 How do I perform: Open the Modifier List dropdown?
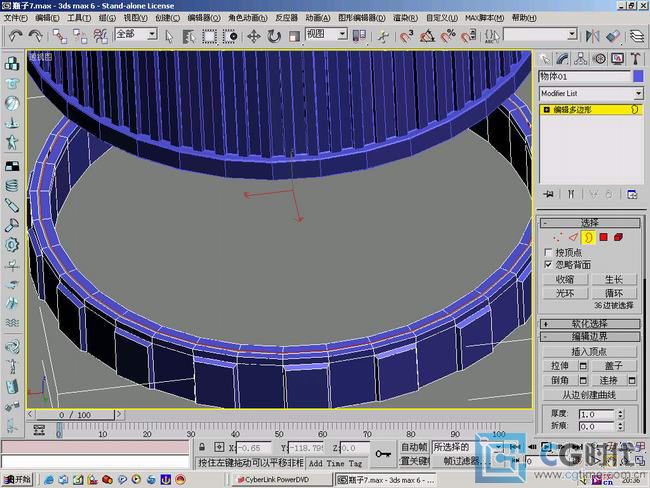pos(638,93)
